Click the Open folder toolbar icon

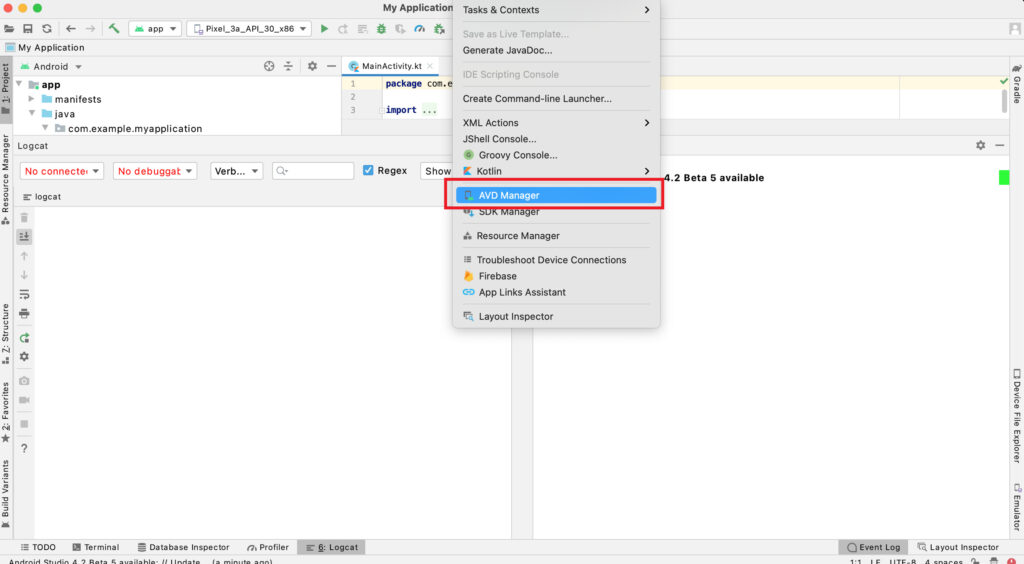[9, 29]
